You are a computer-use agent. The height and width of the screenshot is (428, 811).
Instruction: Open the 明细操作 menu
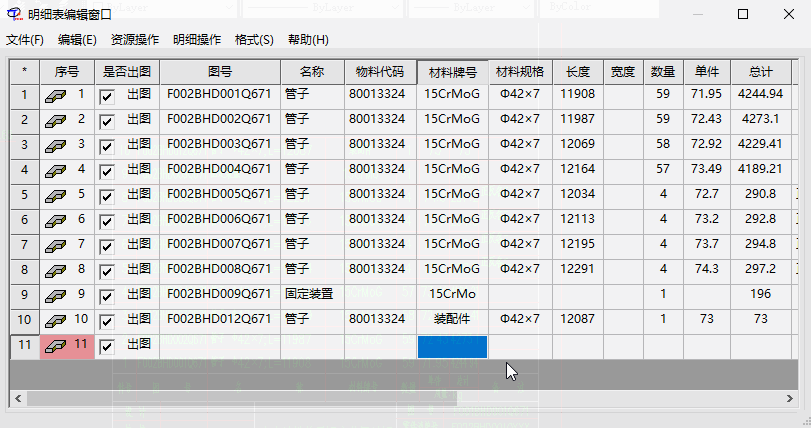[x=197, y=40]
